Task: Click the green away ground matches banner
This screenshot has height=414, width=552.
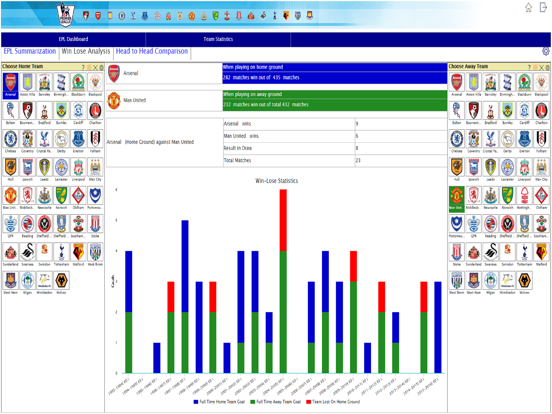Action: click(335, 101)
